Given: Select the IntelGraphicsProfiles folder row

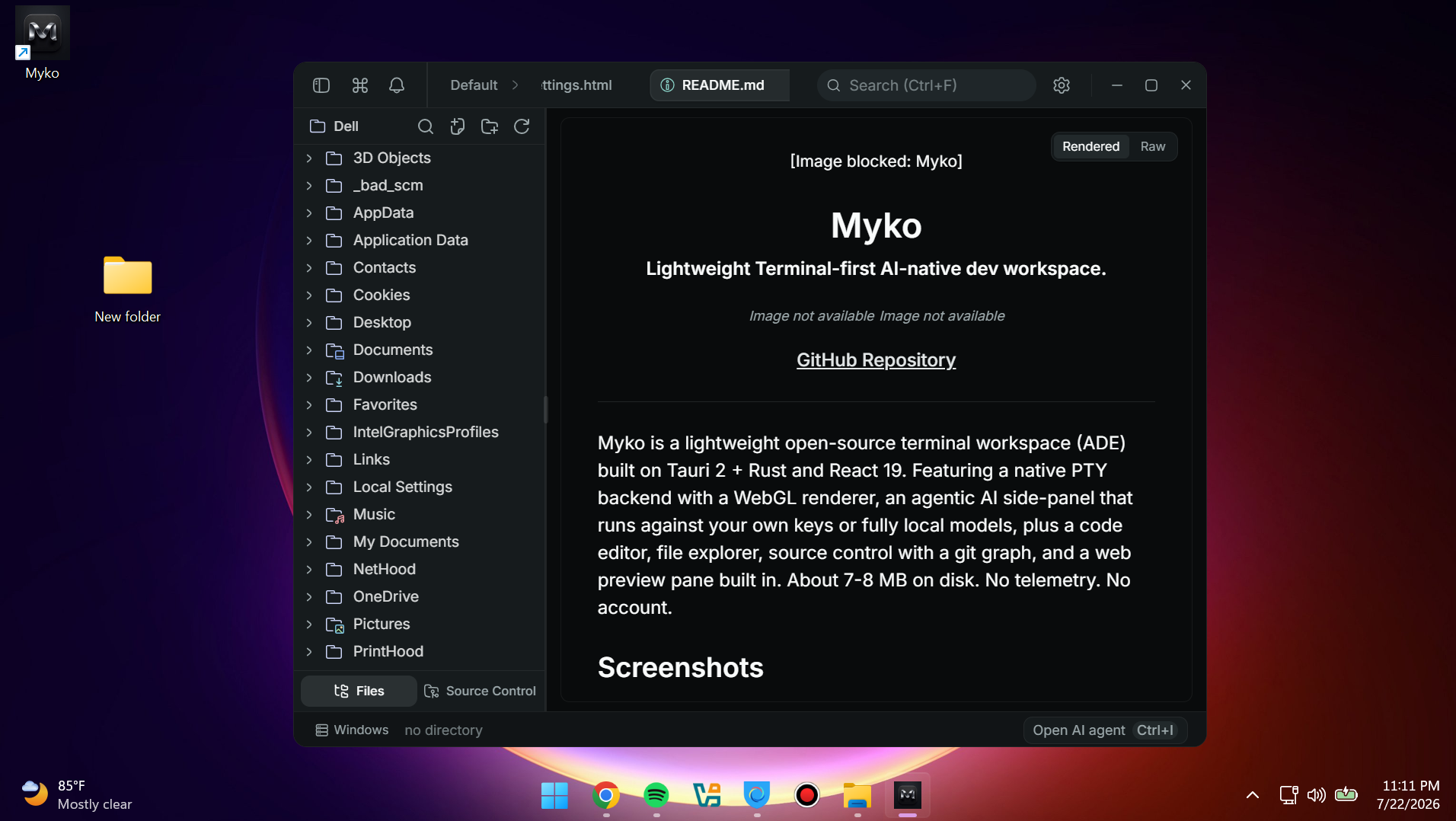Looking at the screenshot, I should [420, 433].
